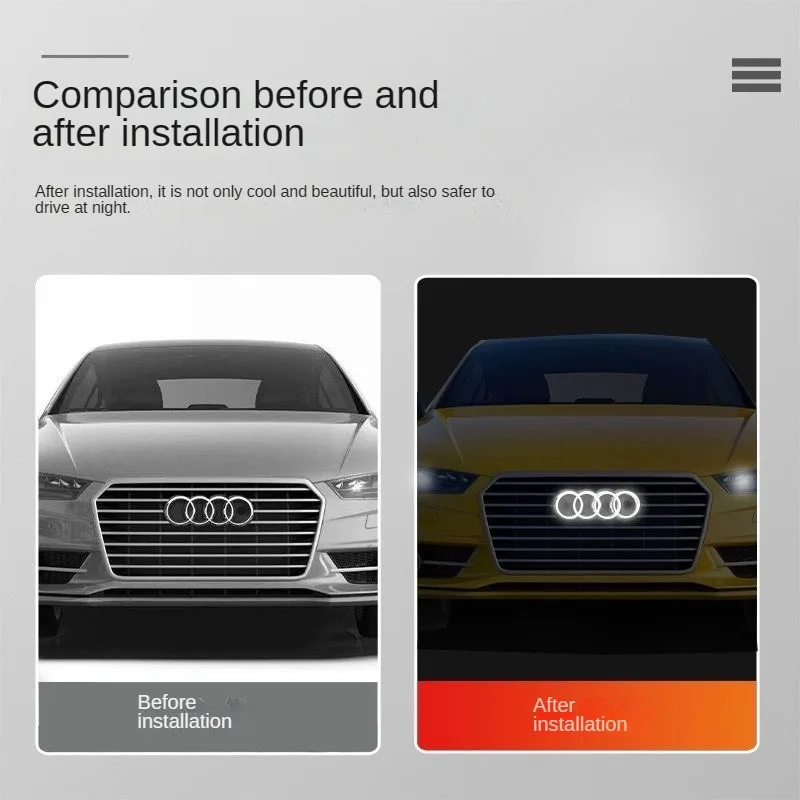Click the description text about night driving

point(265,199)
